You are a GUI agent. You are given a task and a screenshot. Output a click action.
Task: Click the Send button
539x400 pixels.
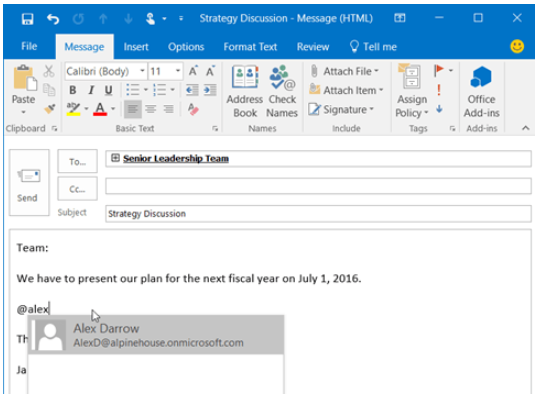(x=29, y=183)
